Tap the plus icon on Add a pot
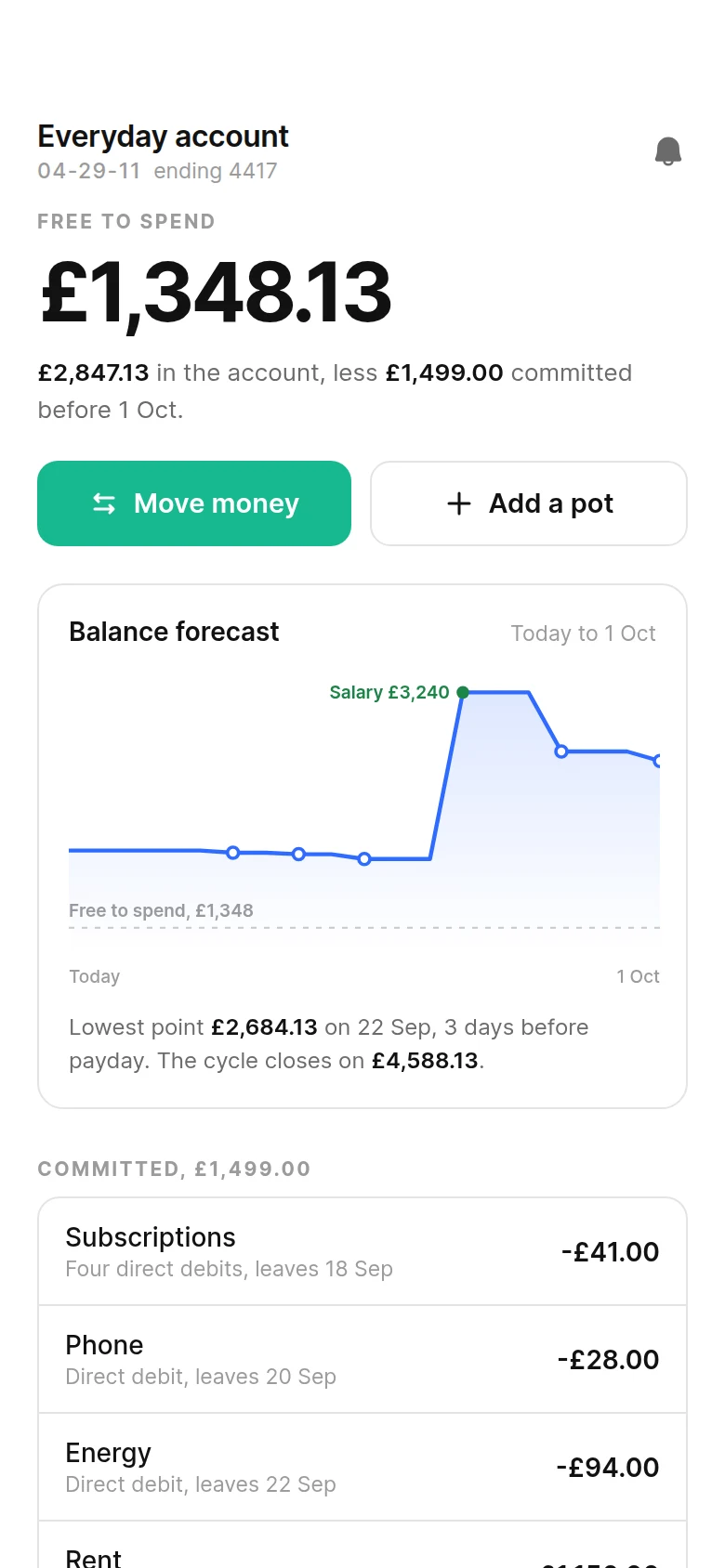The image size is (725, 1568). [459, 503]
